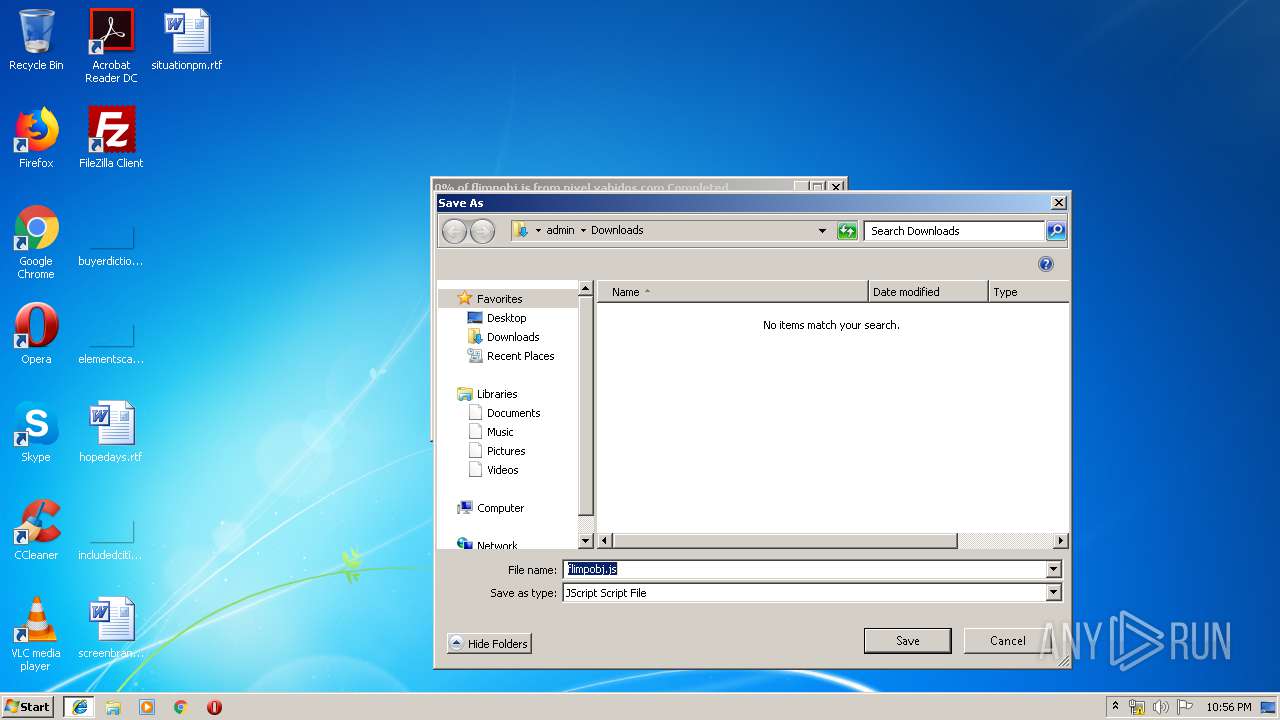The image size is (1280, 720).
Task: Sort by Type column header
Action: tap(1028, 292)
